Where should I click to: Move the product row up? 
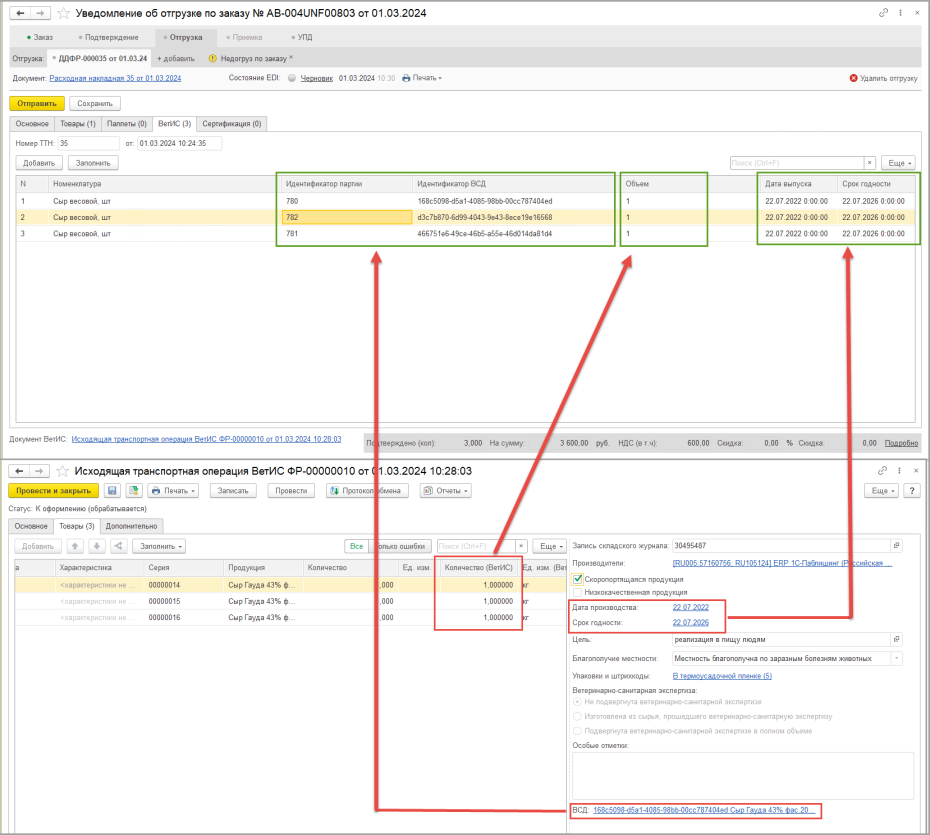(x=75, y=546)
